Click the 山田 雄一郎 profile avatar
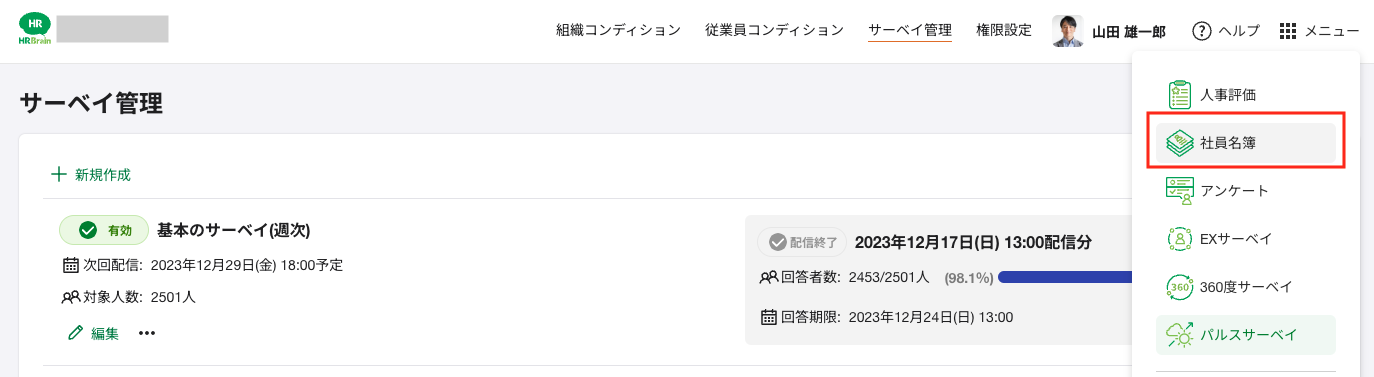Viewport: 1374px width, 377px height. click(x=1068, y=31)
